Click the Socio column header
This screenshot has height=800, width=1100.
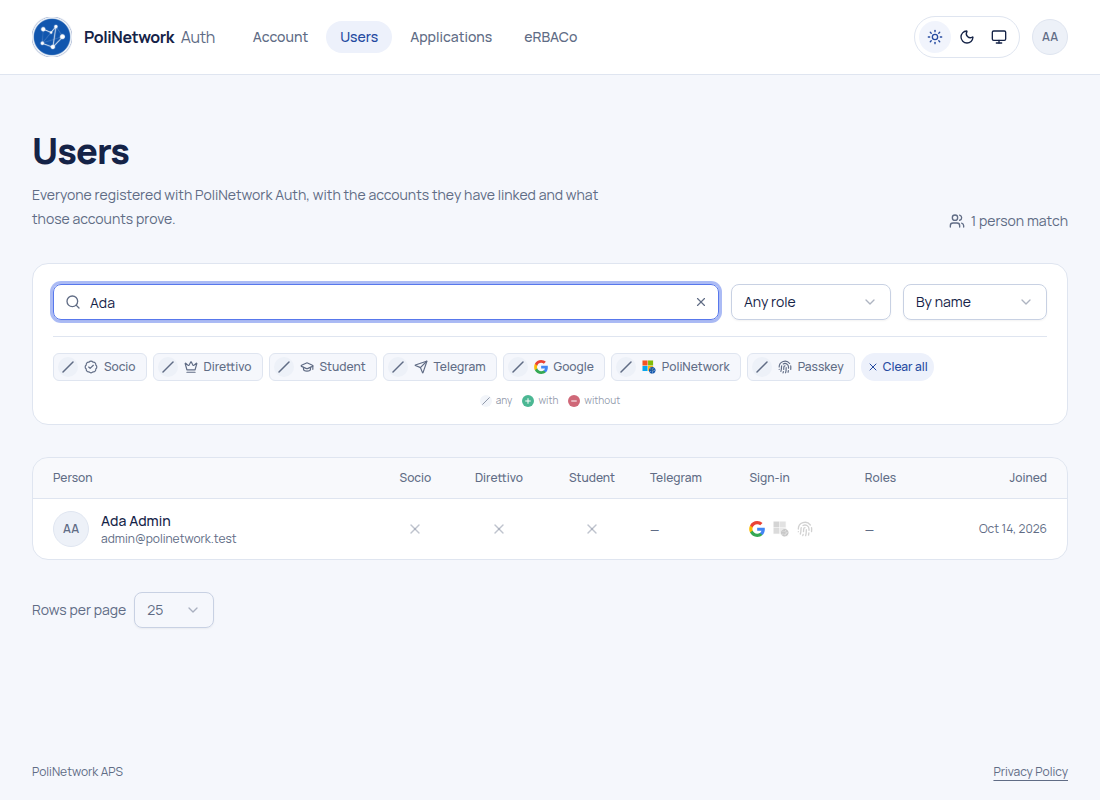(x=415, y=478)
